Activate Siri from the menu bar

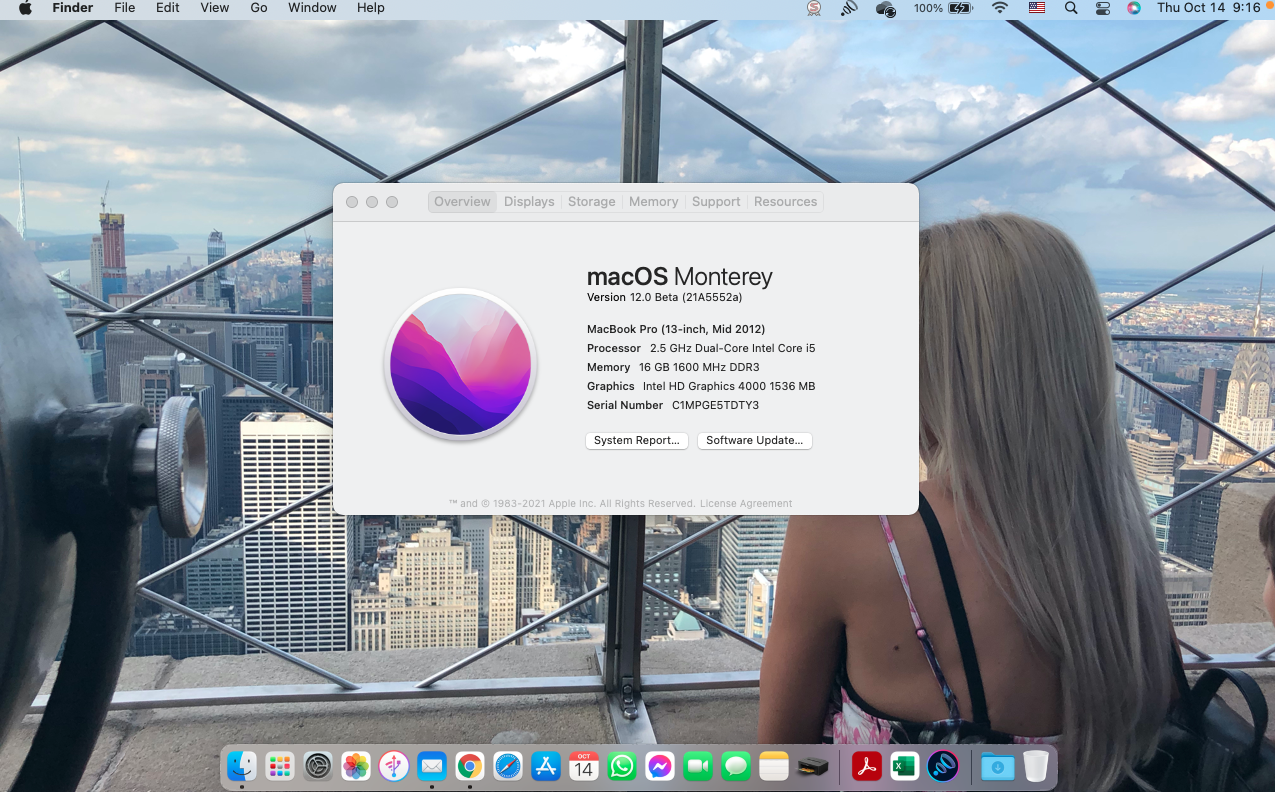(x=1133, y=8)
